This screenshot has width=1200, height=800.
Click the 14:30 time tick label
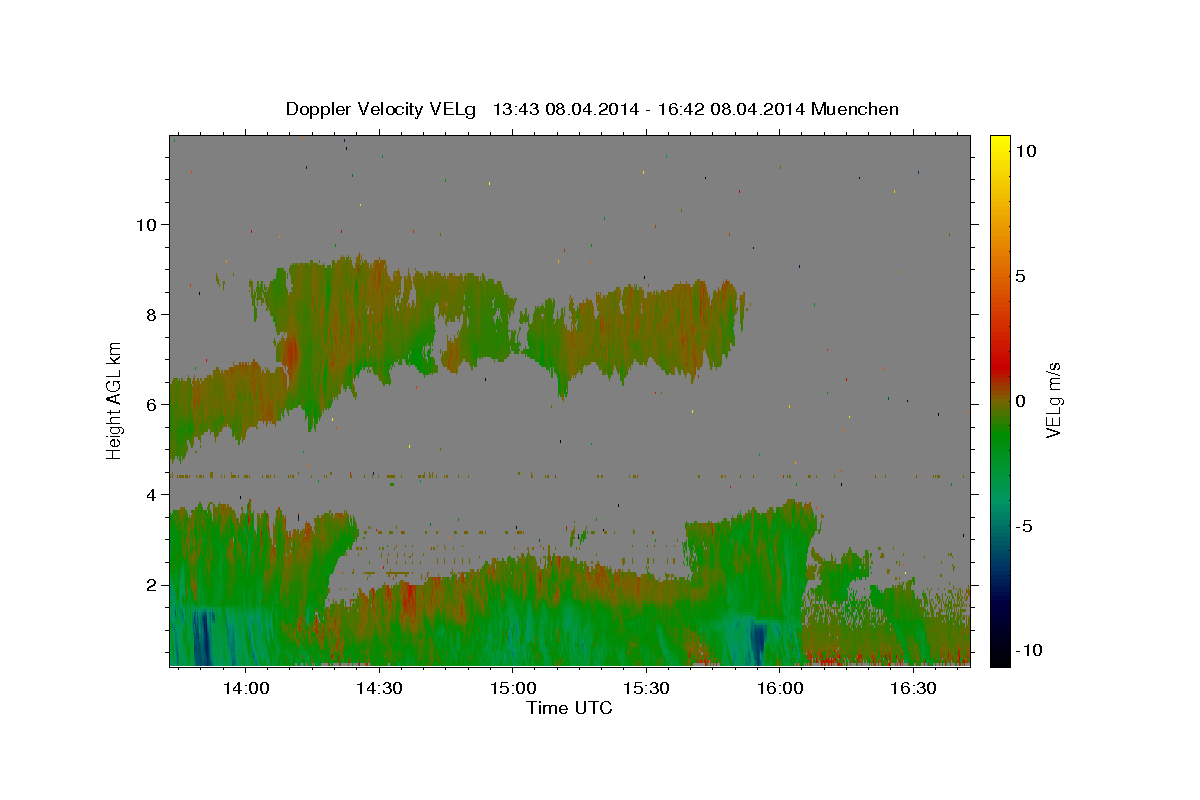[x=379, y=688]
